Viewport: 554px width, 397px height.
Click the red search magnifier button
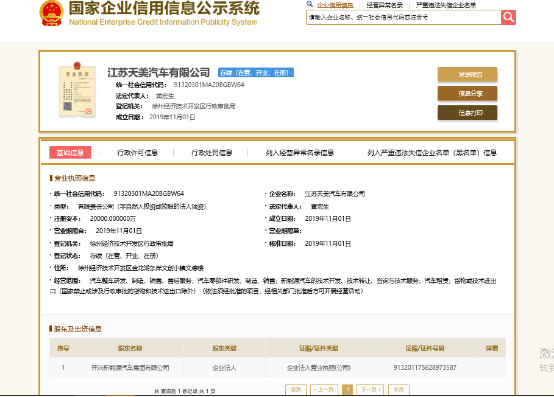point(508,17)
